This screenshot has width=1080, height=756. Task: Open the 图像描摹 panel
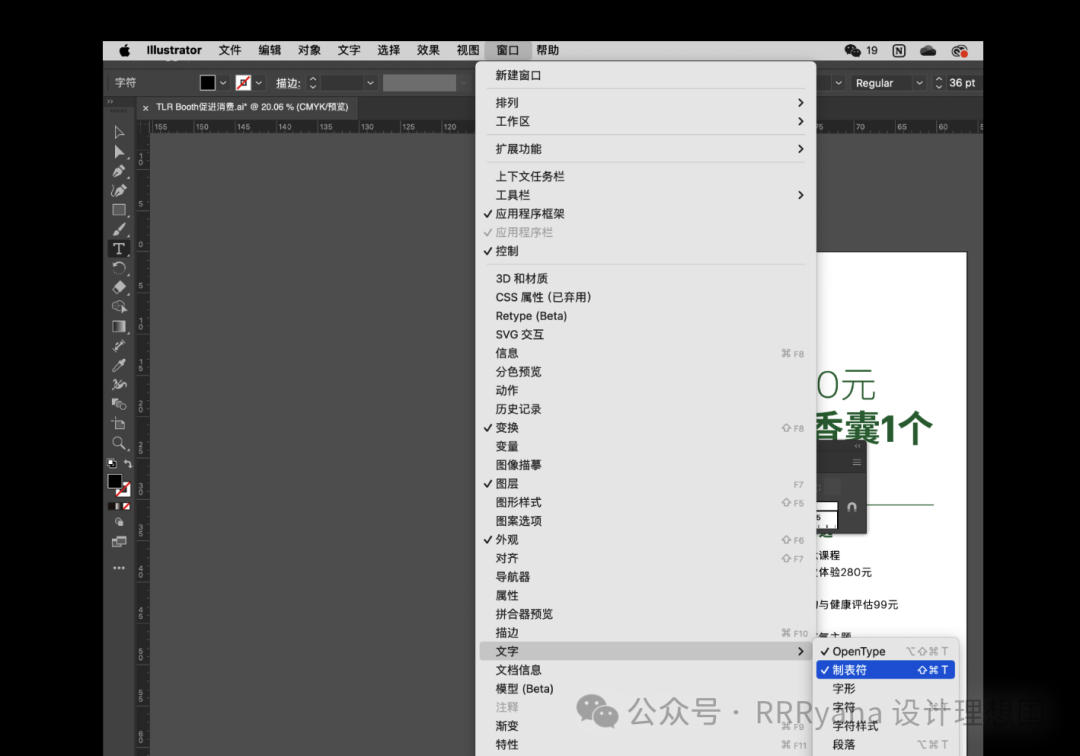(x=645, y=465)
